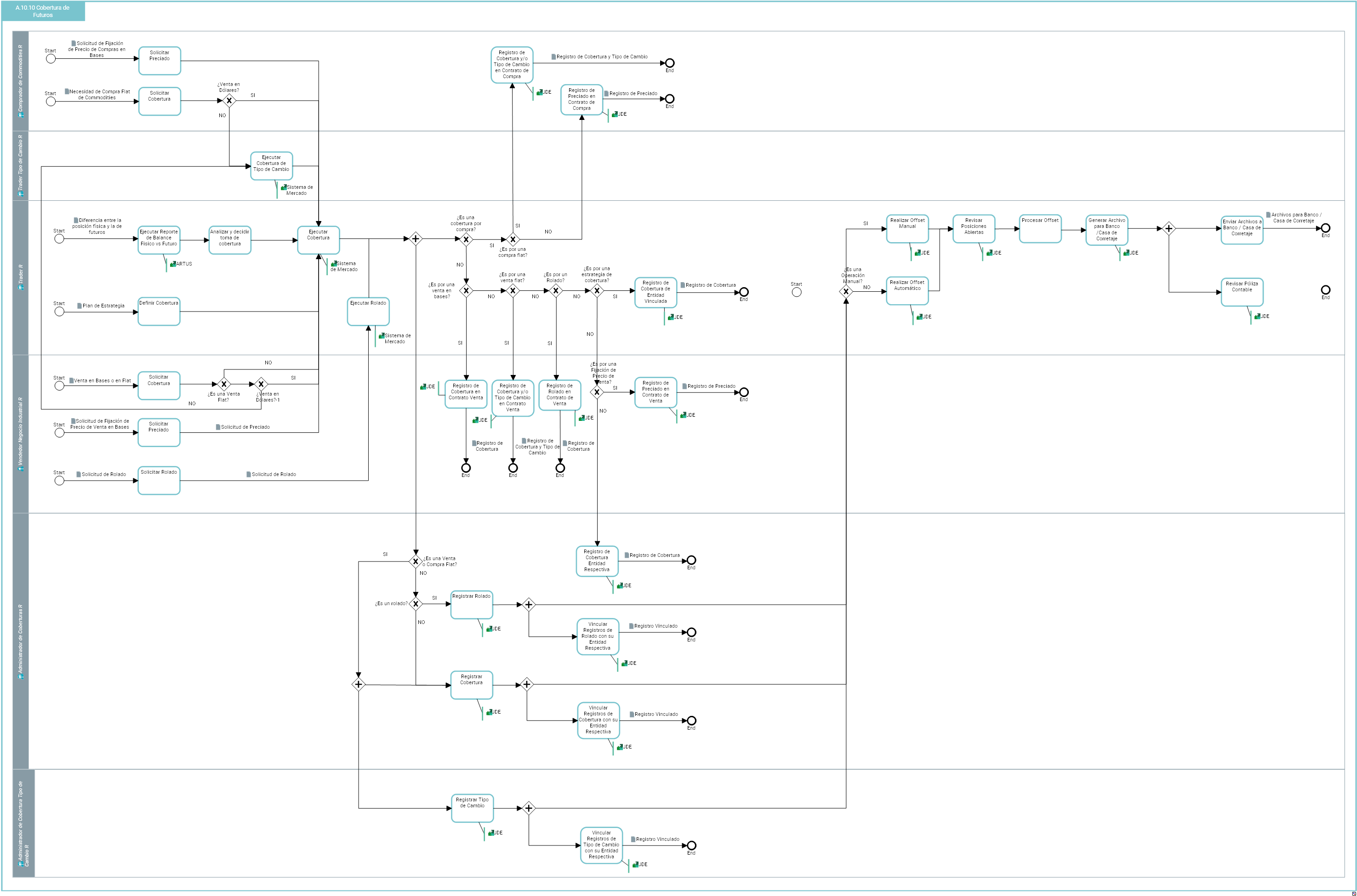Viewport: 1357px width, 896px height.
Task: Click the Solicitud de Preciado document icon
Action: (x=218, y=427)
